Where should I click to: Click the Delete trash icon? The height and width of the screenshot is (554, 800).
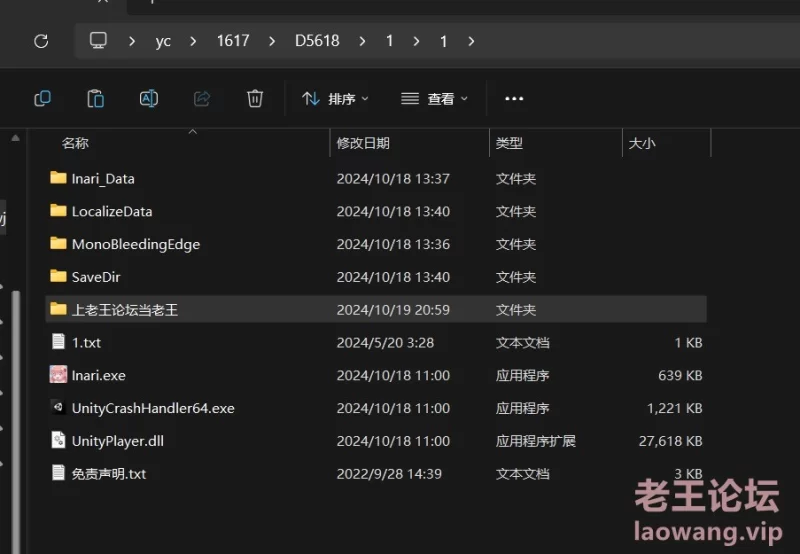255,98
